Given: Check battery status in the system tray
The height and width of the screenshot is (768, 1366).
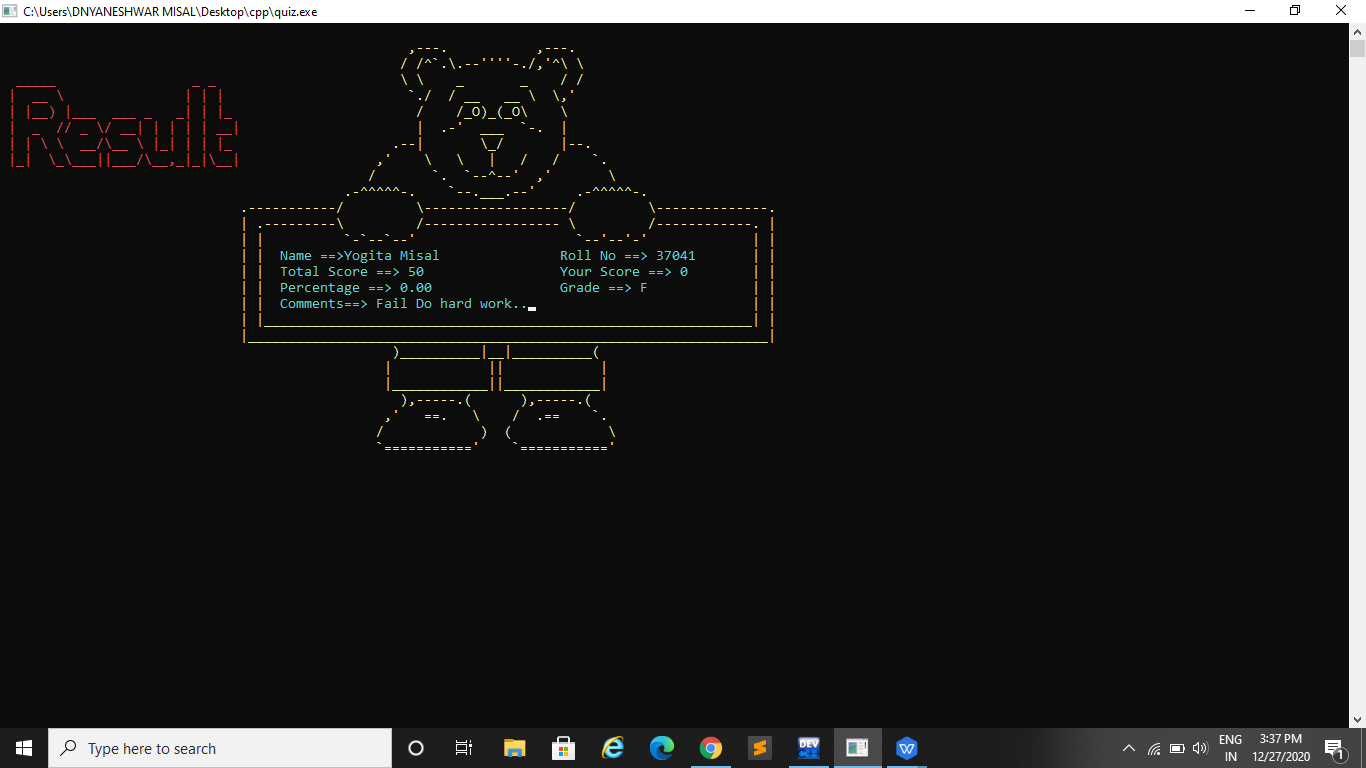Looking at the screenshot, I should point(1176,748).
